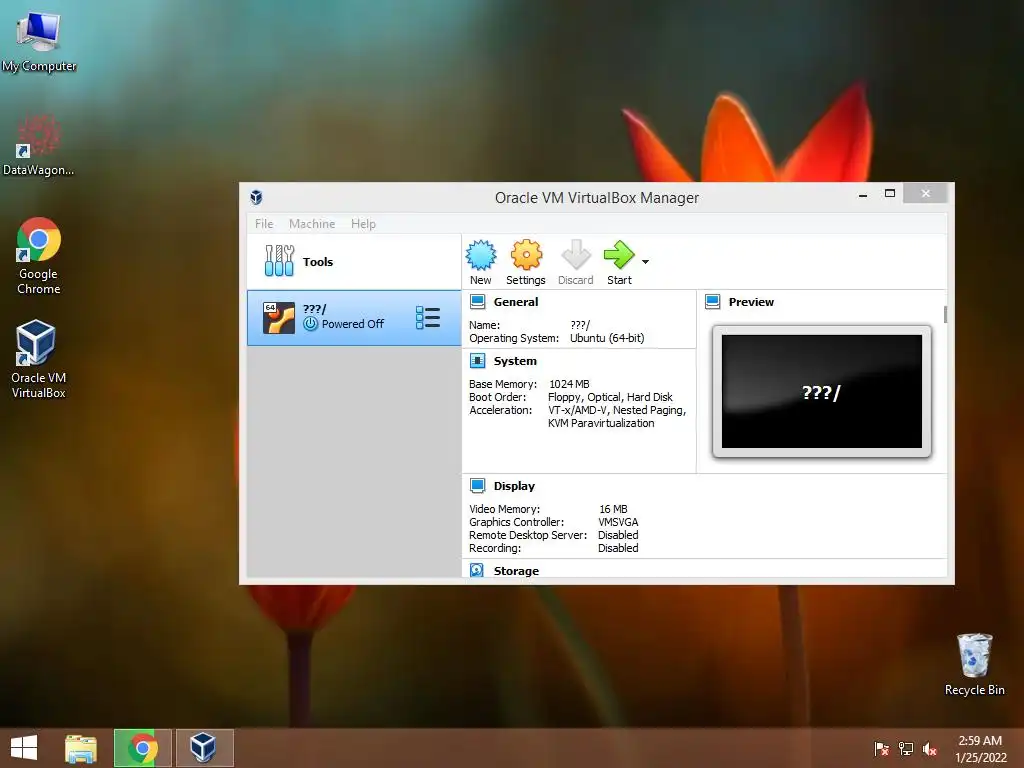Screen dimensions: 1024x768
Task: Click Floppy, Optical, Hard Disk boot order
Action: click(x=610, y=397)
